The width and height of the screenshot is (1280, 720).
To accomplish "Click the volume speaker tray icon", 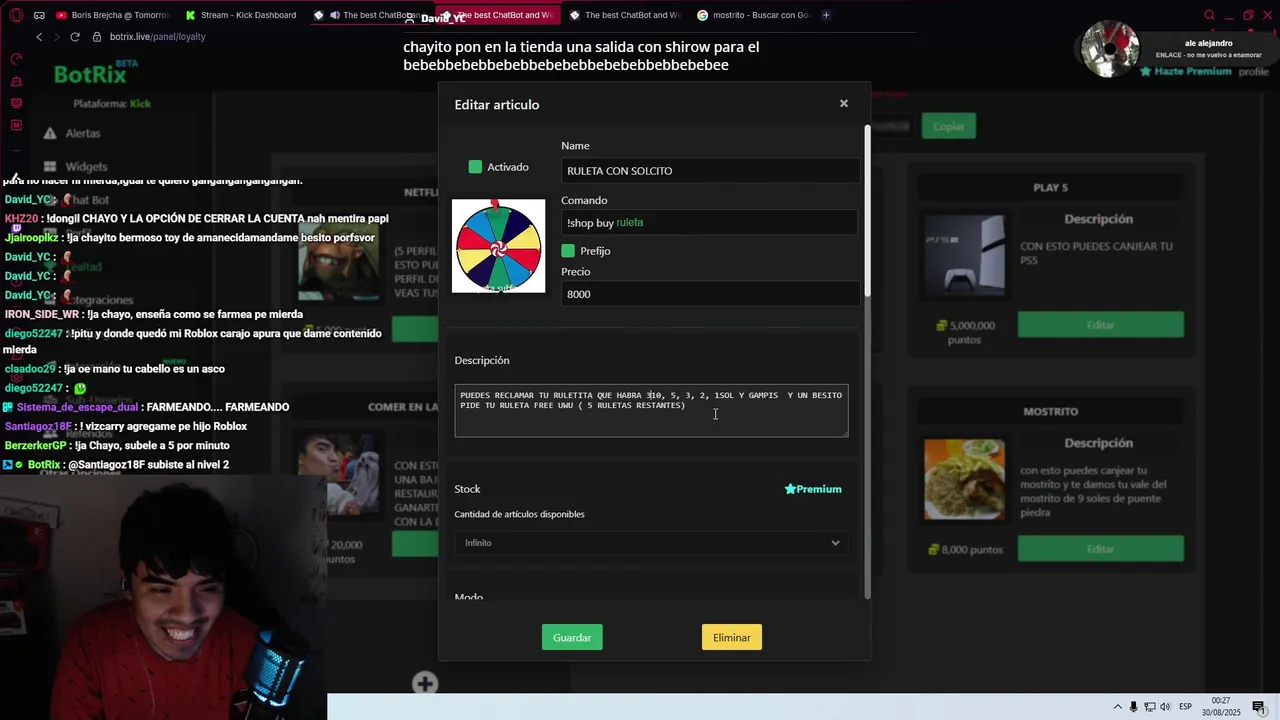I will [x=1165, y=707].
